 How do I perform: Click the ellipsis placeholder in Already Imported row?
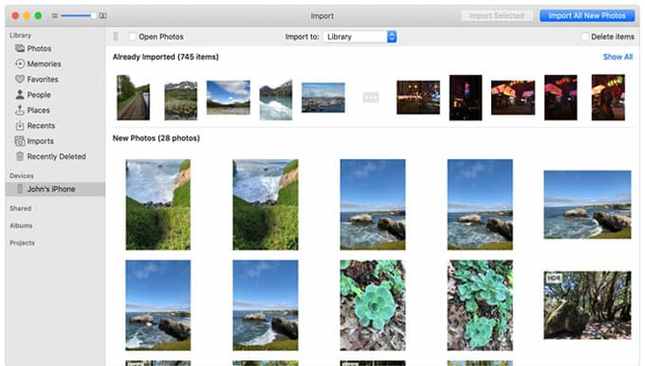coord(371,97)
